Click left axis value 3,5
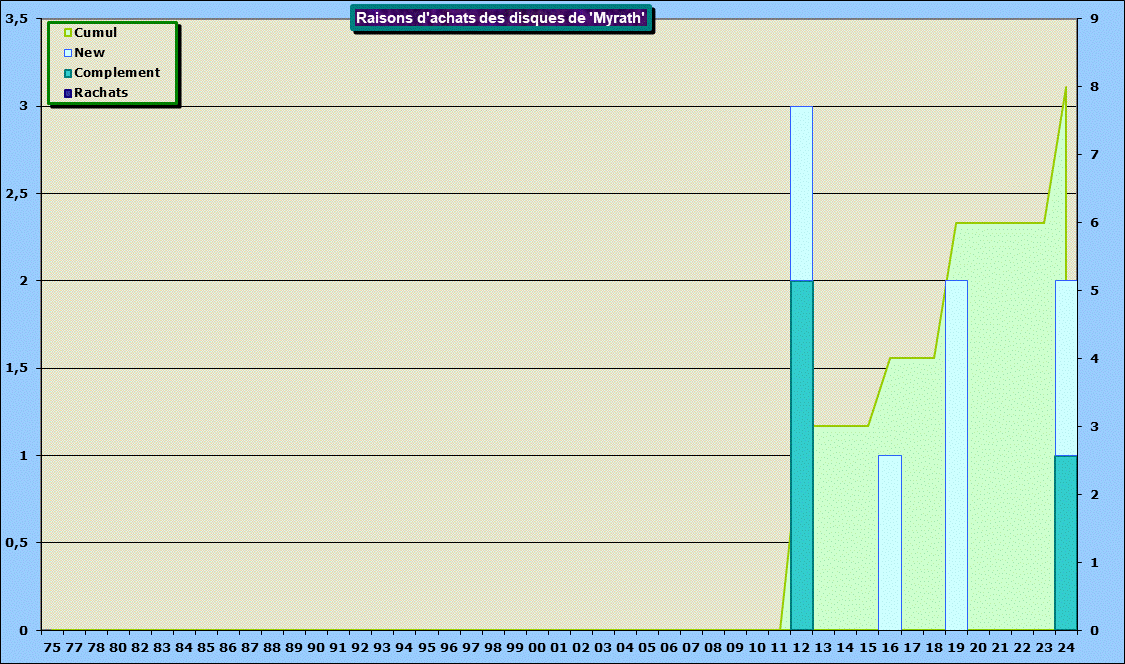 pos(17,19)
